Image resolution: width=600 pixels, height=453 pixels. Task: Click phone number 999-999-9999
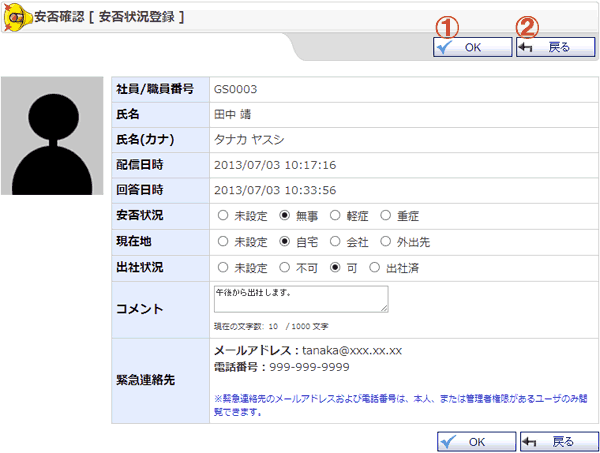click(309, 367)
